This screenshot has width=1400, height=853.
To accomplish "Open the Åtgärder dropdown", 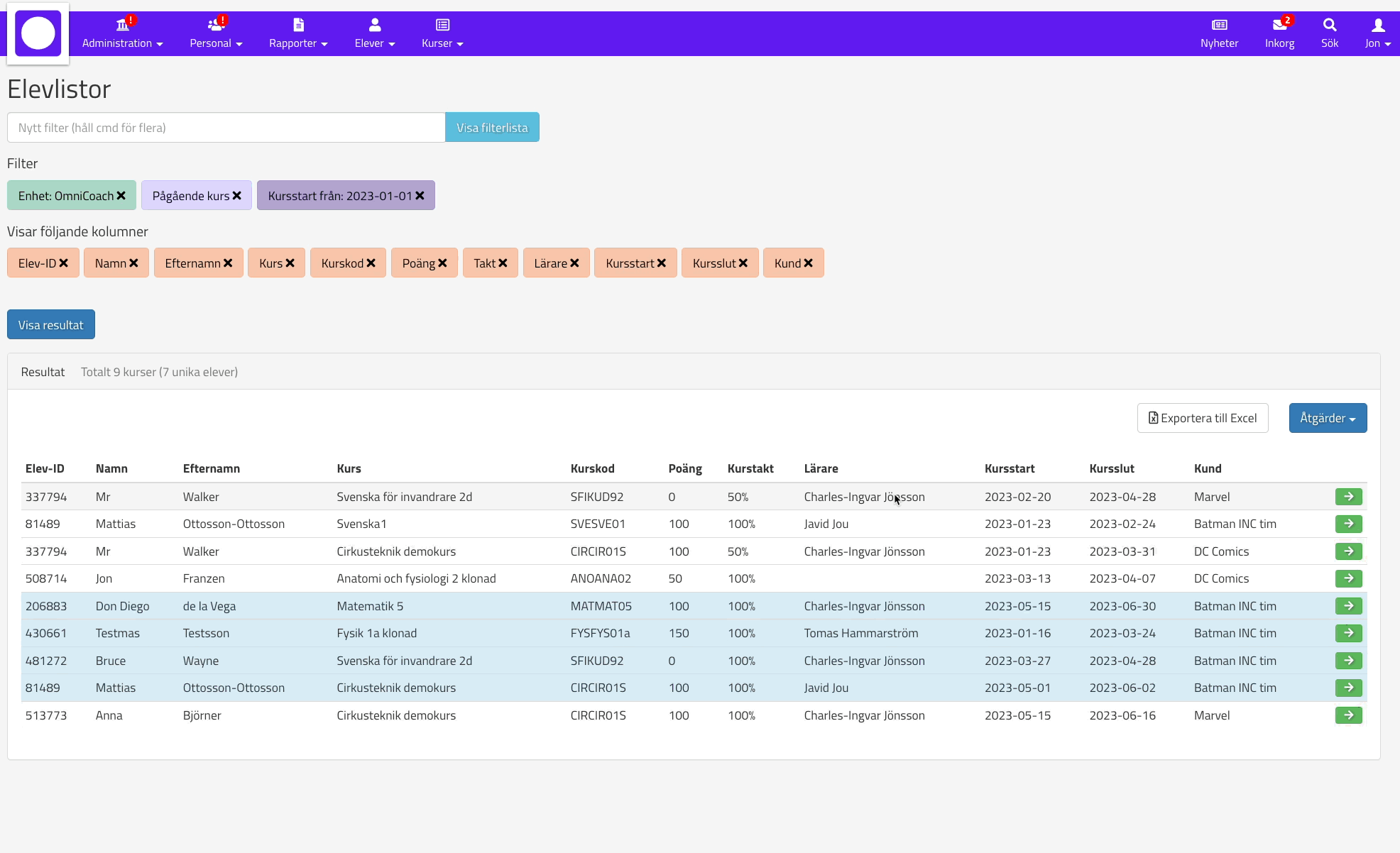I will 1328,418.
